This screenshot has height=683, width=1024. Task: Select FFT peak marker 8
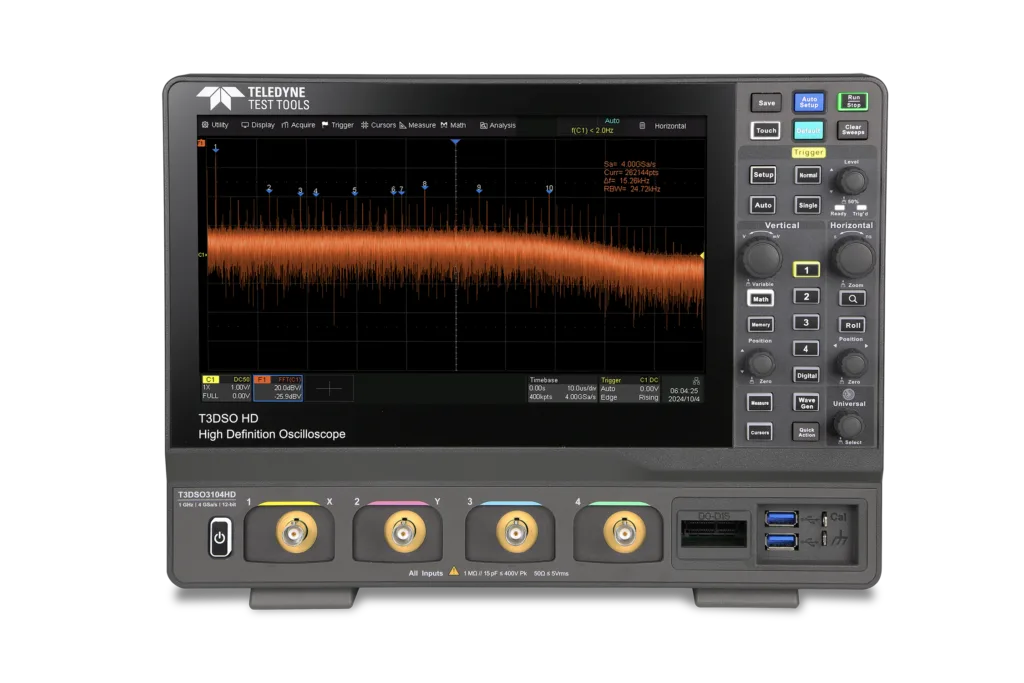[425, 185]
